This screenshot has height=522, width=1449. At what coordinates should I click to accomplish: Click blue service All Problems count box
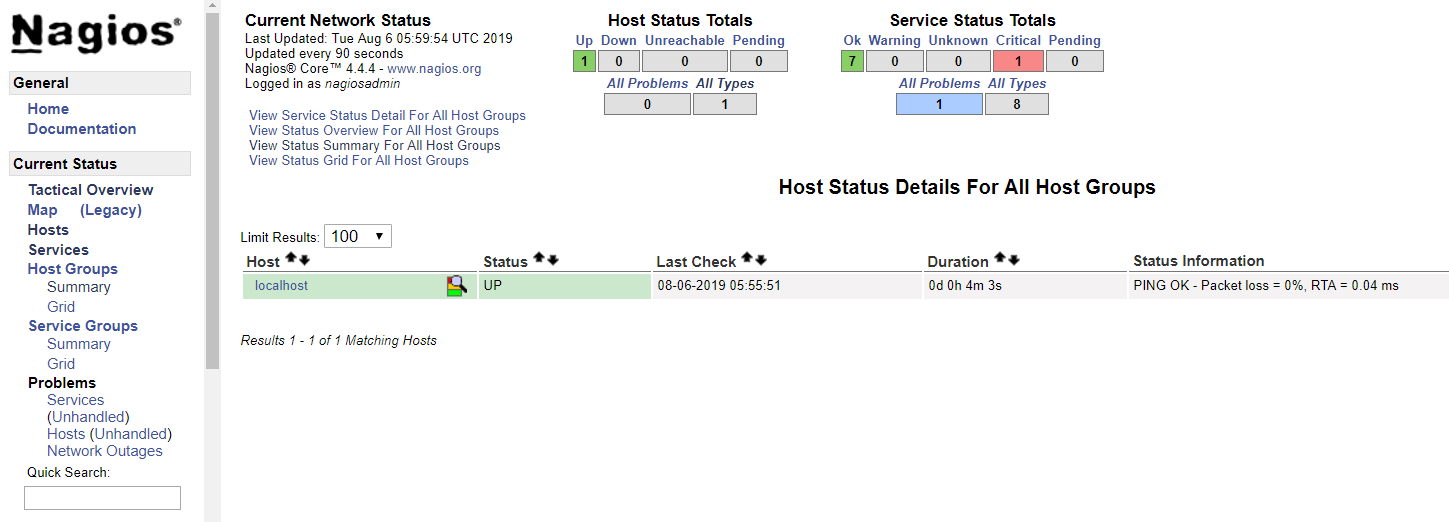(940, 104)
